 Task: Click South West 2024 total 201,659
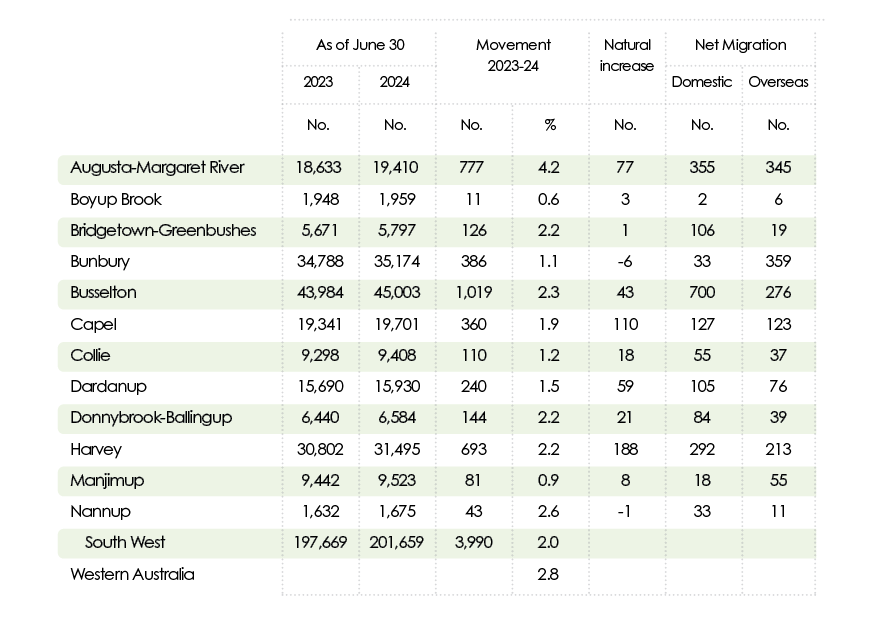pos(396,542)
